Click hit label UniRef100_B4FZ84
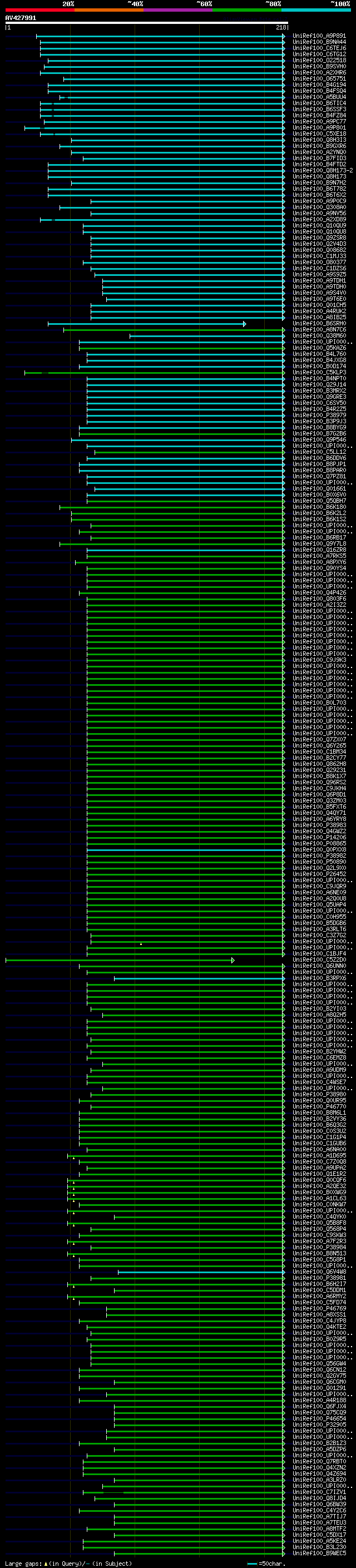 click(x=319, y=115)
